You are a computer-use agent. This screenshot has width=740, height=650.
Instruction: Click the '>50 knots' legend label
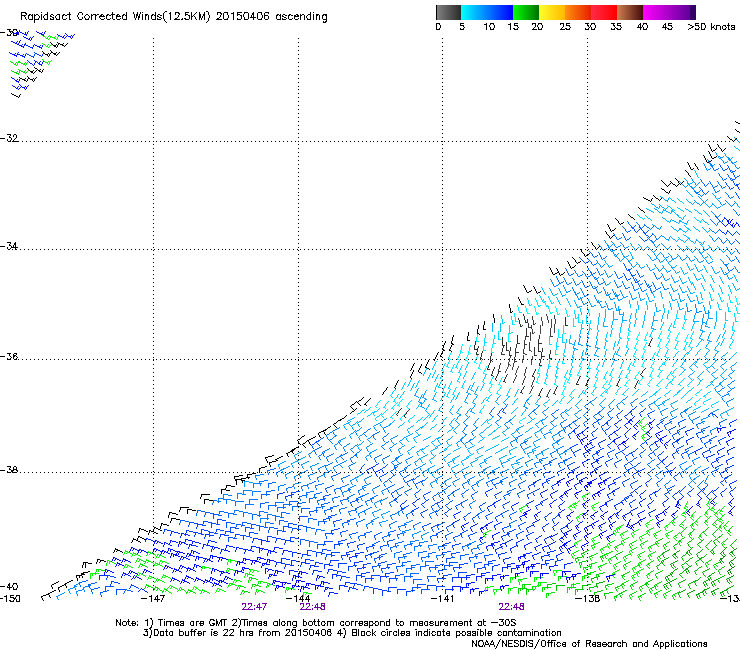point(711,27)
